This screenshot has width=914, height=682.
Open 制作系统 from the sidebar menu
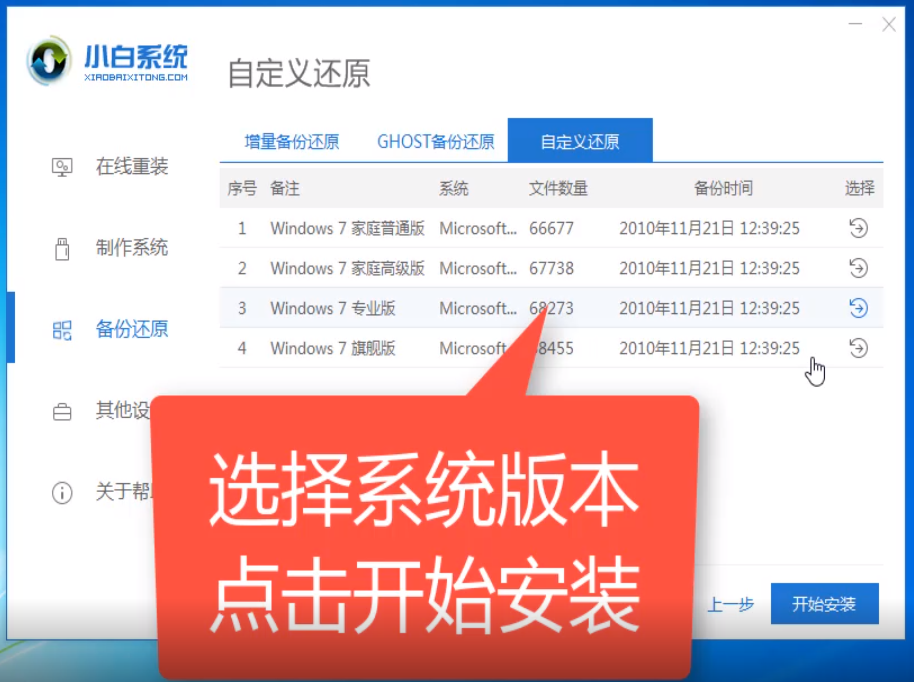pos(132,248)
